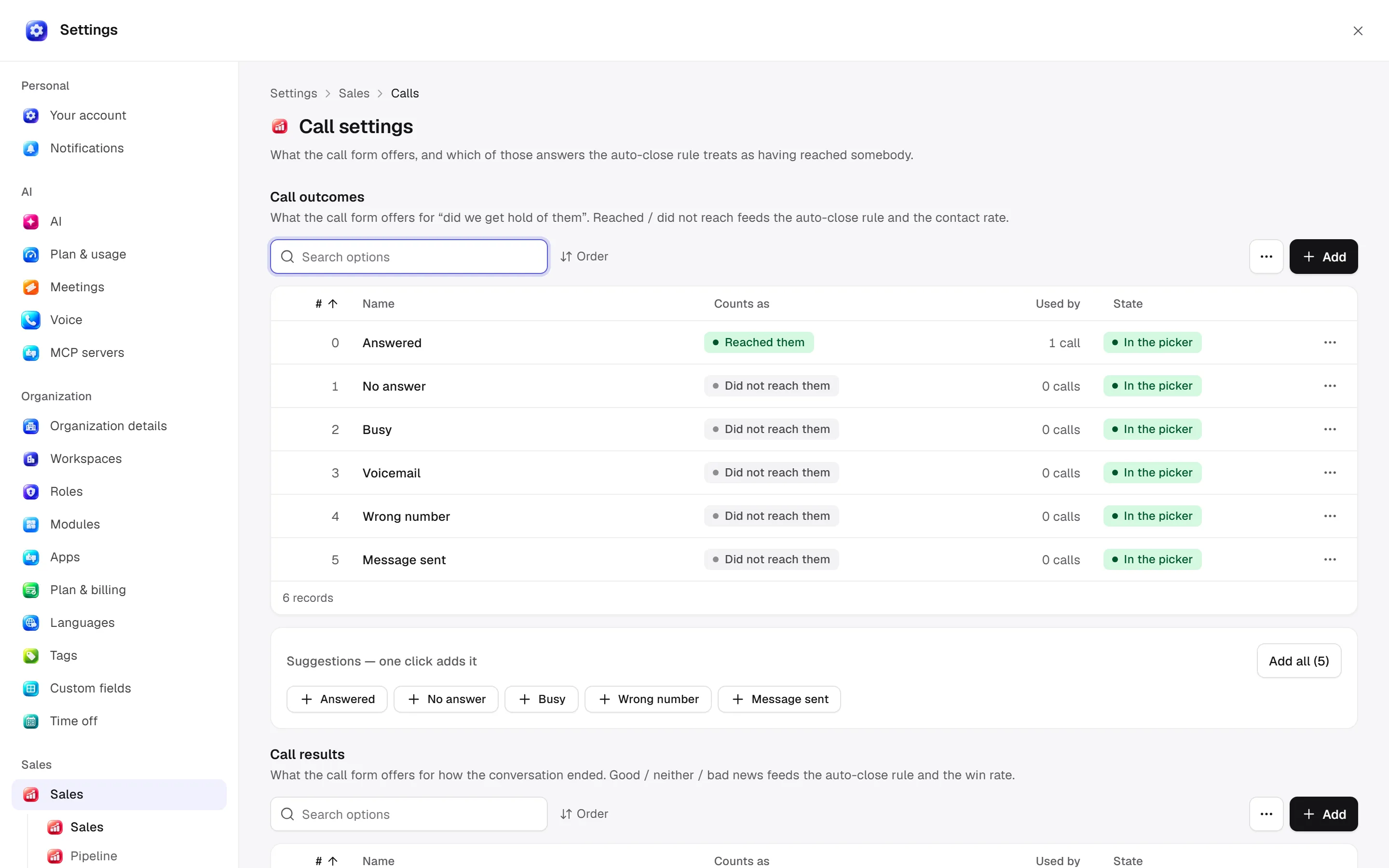Select the AI sparkle icon
Screen dimensions: 1389x868
coord(31,222)
